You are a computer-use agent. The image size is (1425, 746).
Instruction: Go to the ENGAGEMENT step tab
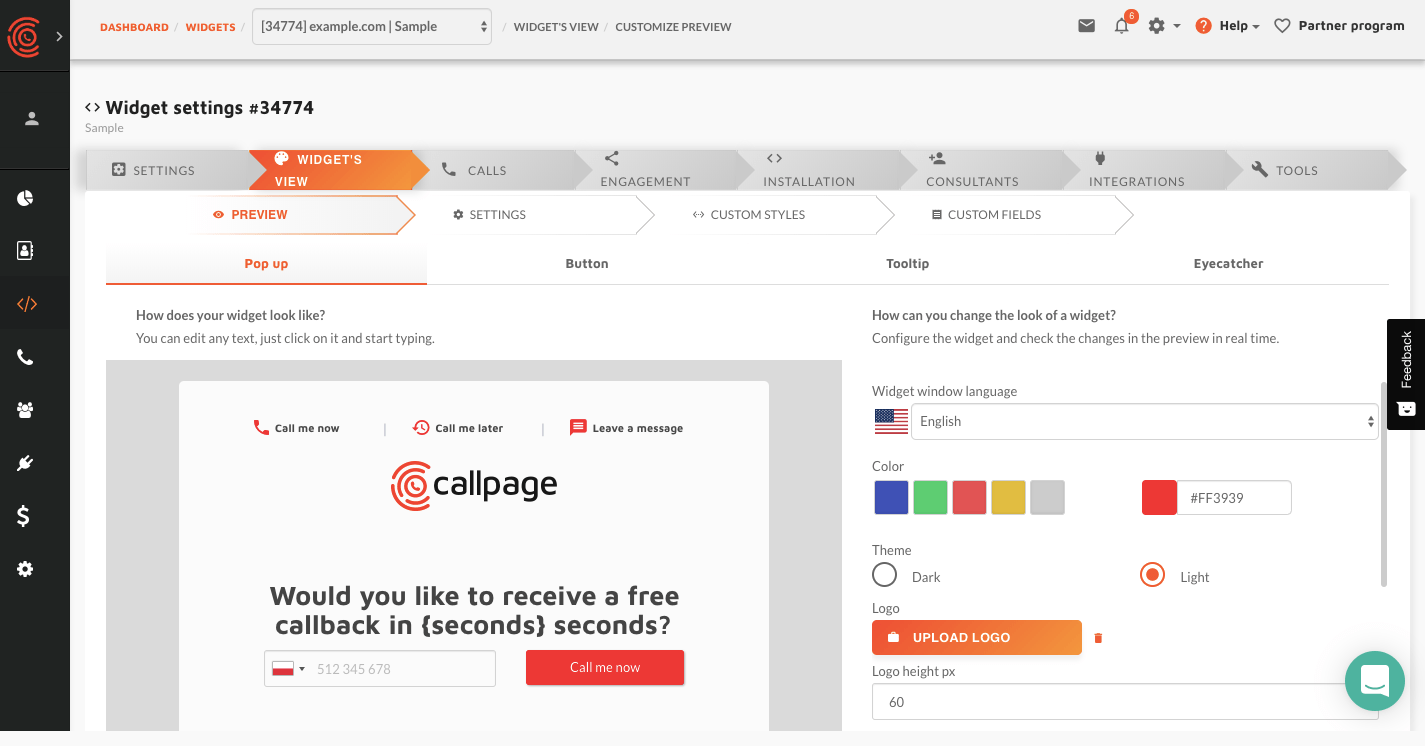click(656, 170)
